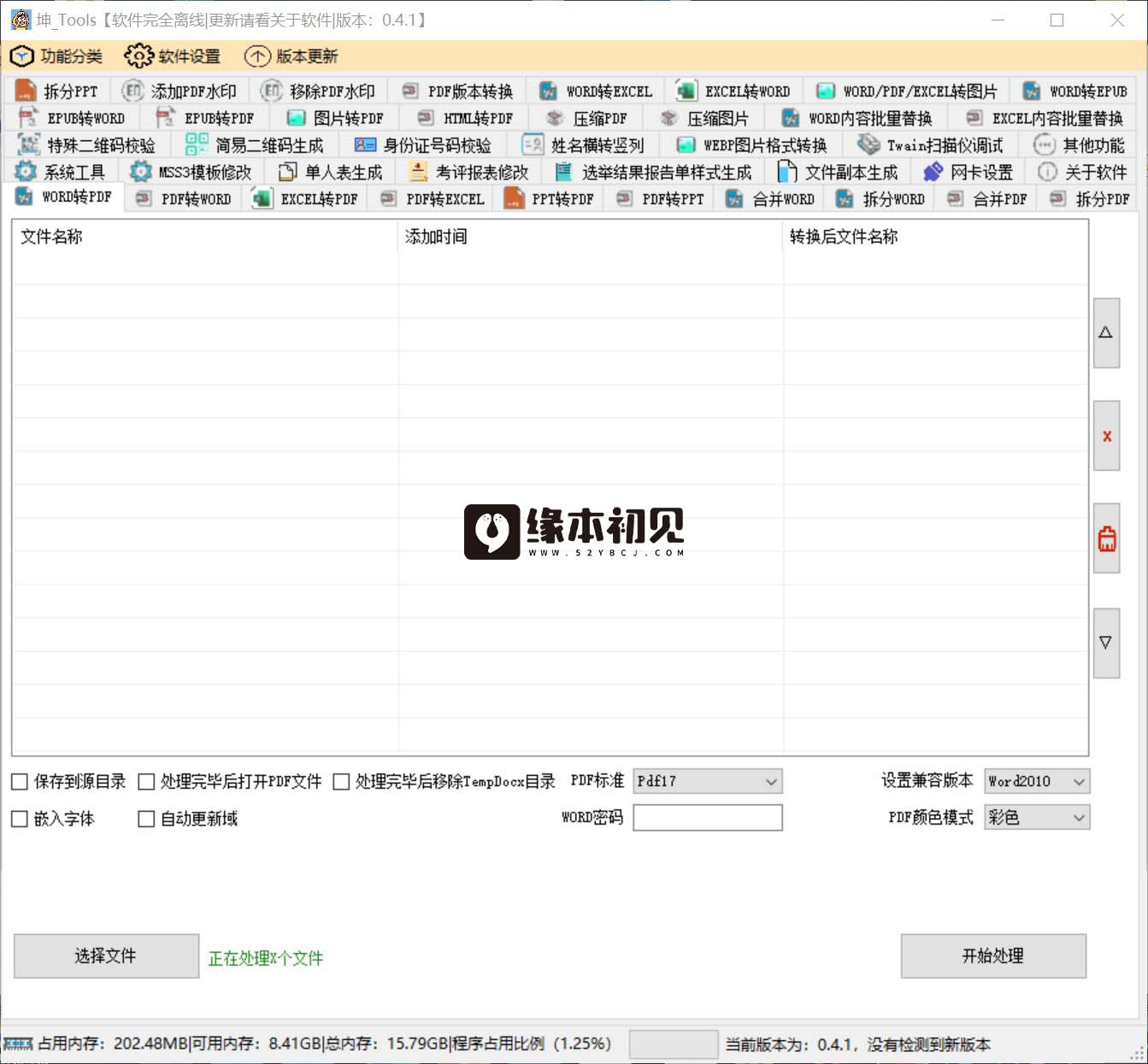1148x1064 pixels.
Task: Open the 软件设置 menu
Action: [173, 56]
